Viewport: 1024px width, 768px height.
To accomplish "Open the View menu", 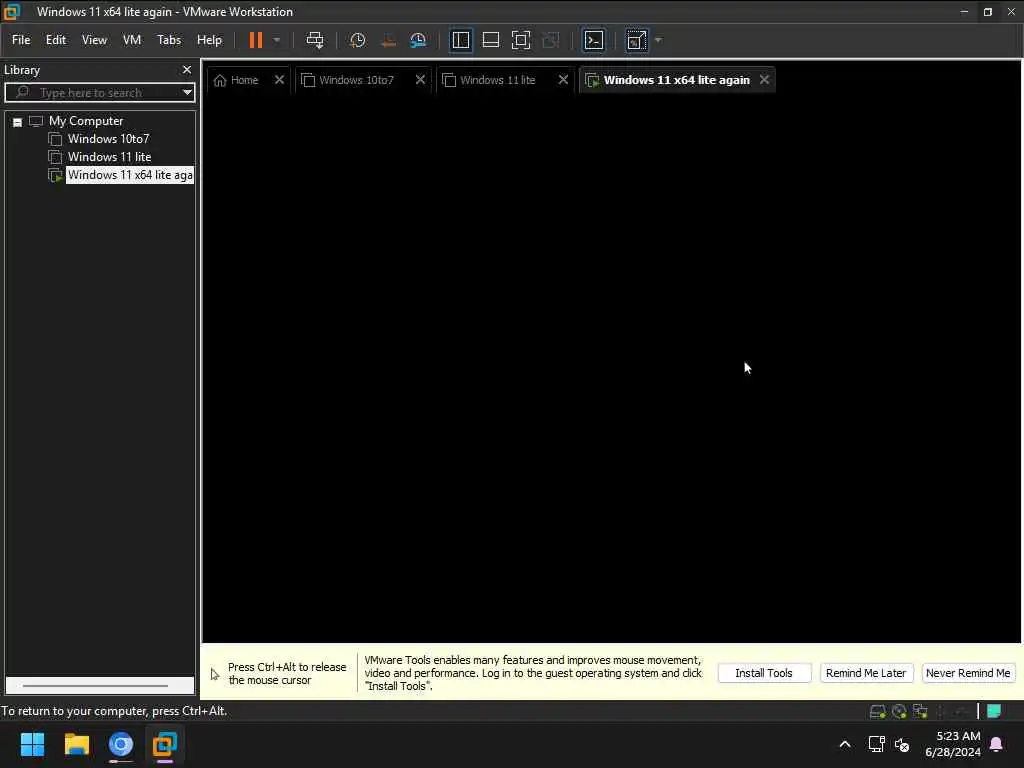I will (94, 40).
